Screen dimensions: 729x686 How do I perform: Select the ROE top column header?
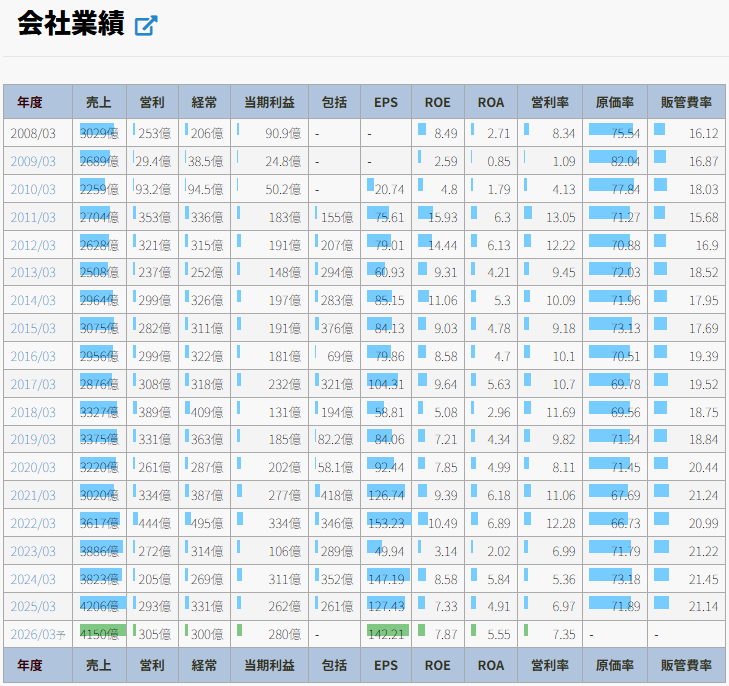[437, 102]
